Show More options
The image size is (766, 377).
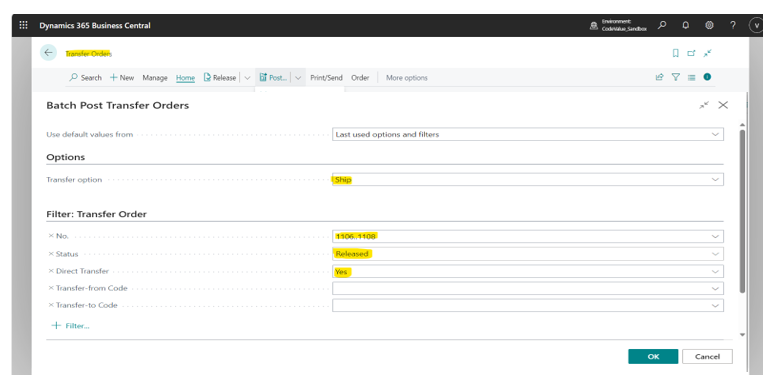pyautogui.click(x=406, y=78)
